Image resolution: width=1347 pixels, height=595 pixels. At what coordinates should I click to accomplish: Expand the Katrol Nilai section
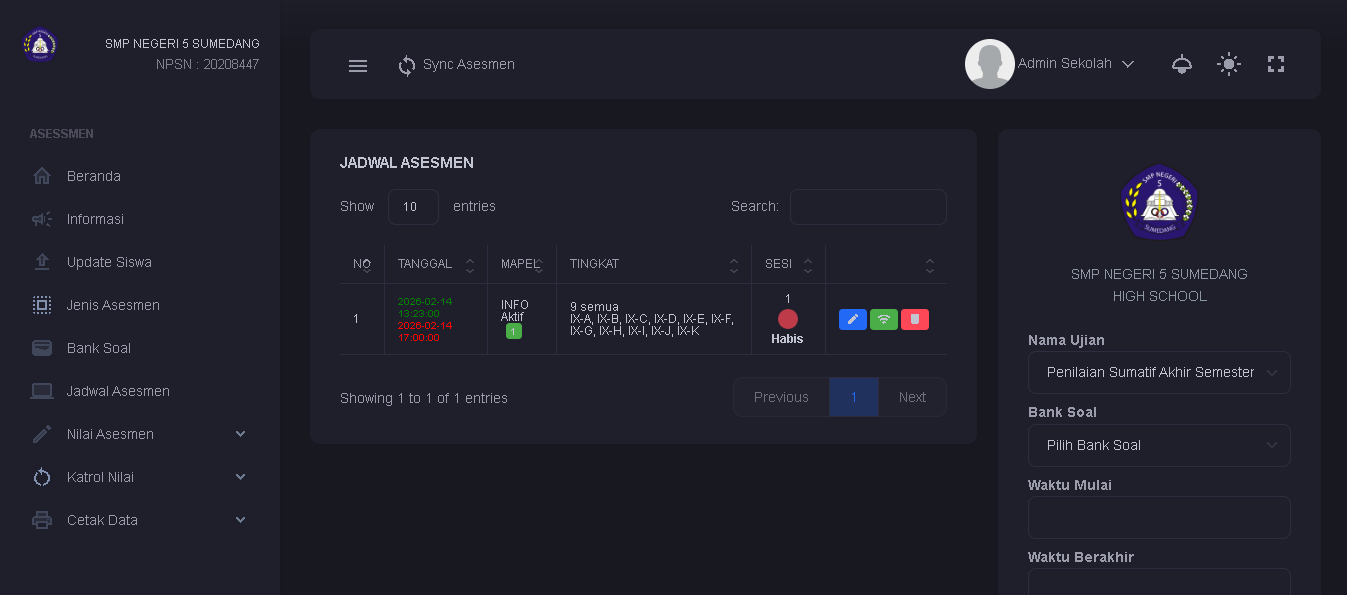tap(100, 476)
